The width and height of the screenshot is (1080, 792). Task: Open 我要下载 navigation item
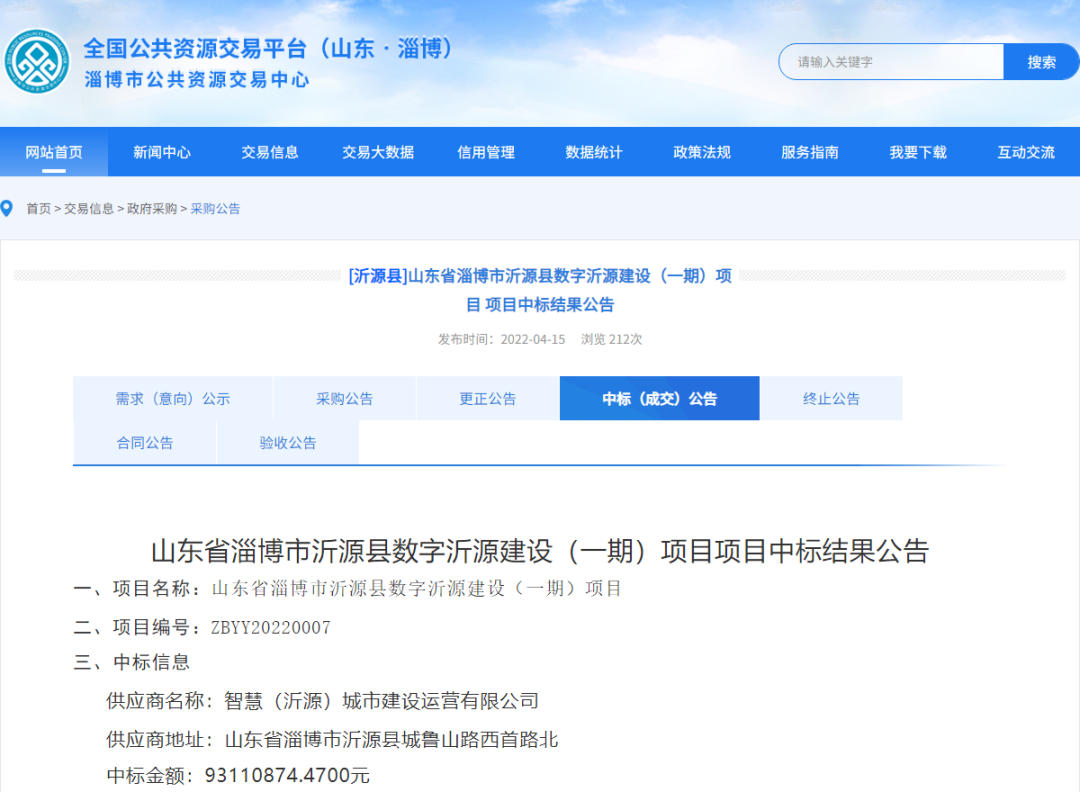point(918,152)
